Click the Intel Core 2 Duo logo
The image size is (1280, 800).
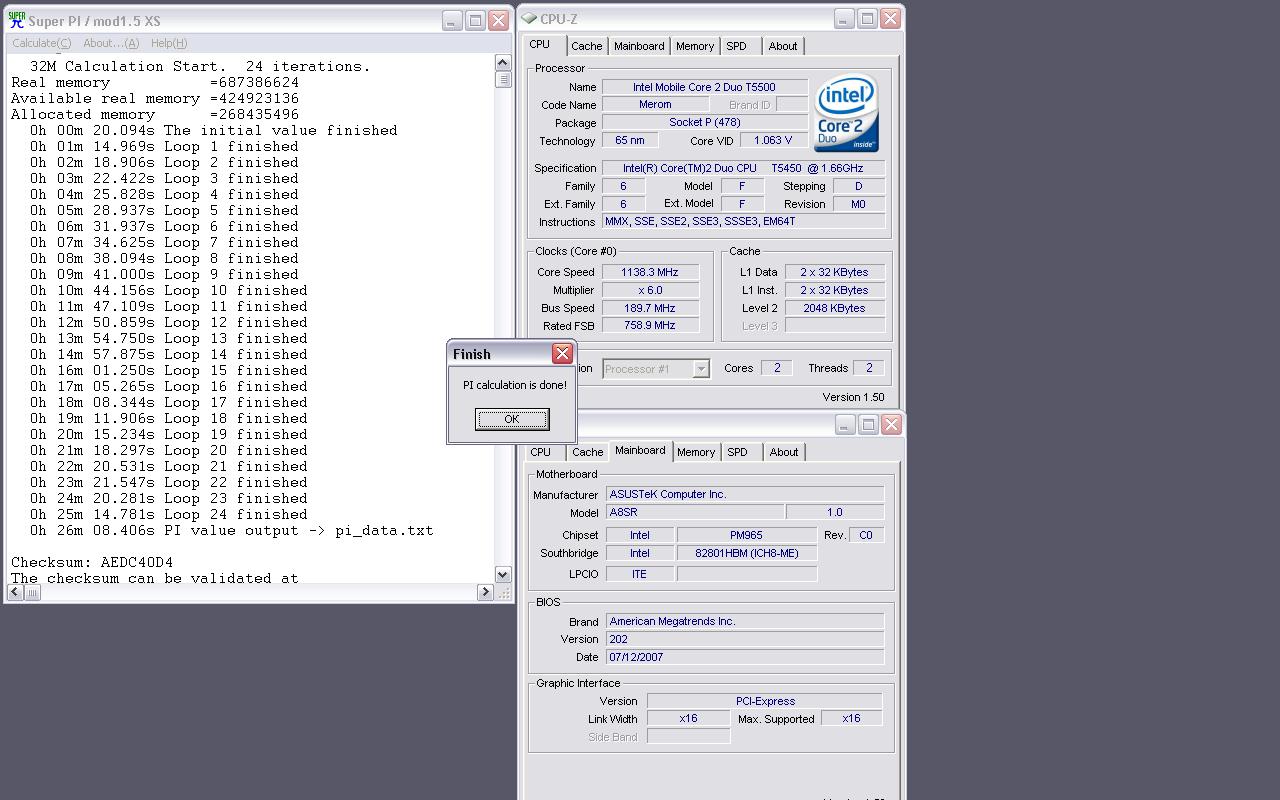[x=846, y=113]
